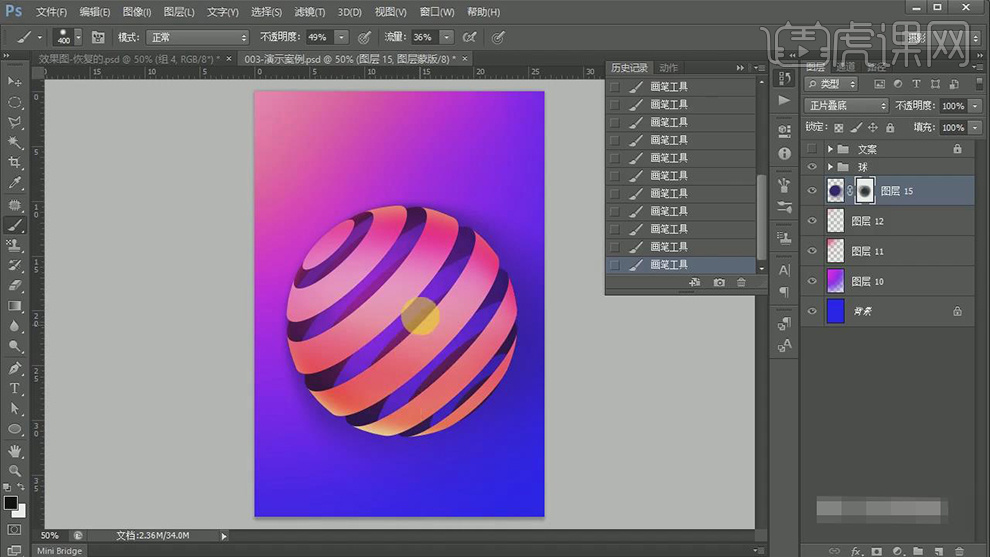Hide layer 图层 12 with eye icon

[812, 221]
